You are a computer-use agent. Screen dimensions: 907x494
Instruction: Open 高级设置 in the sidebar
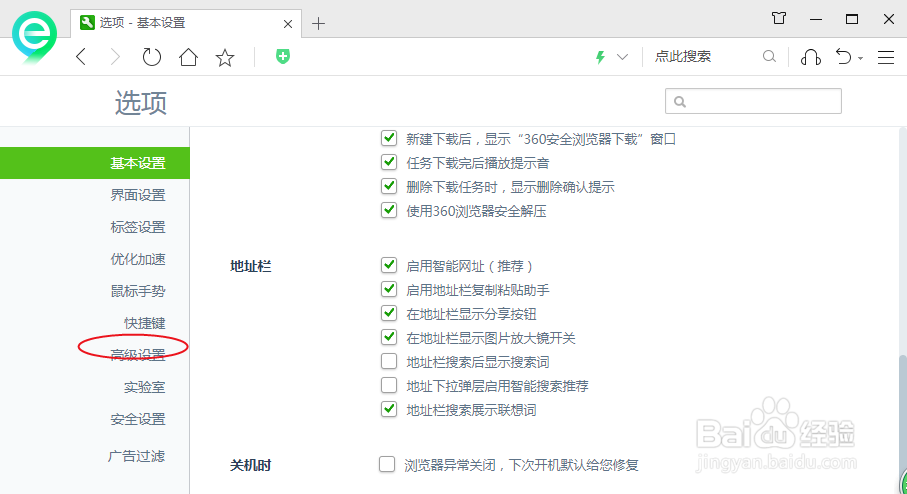[x=138, y=355]
